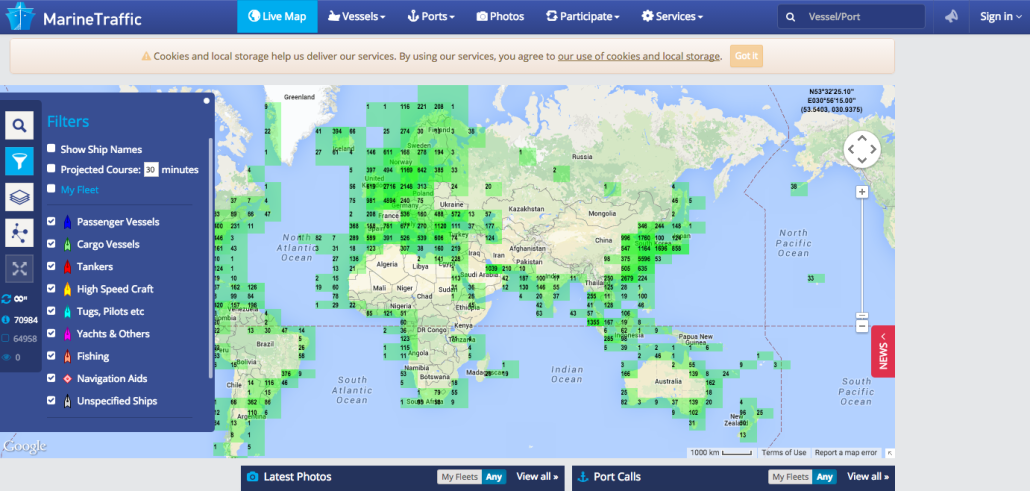Uncheck Navigation Aids filter checkbox
The image size is (1030, 491).
51,378
